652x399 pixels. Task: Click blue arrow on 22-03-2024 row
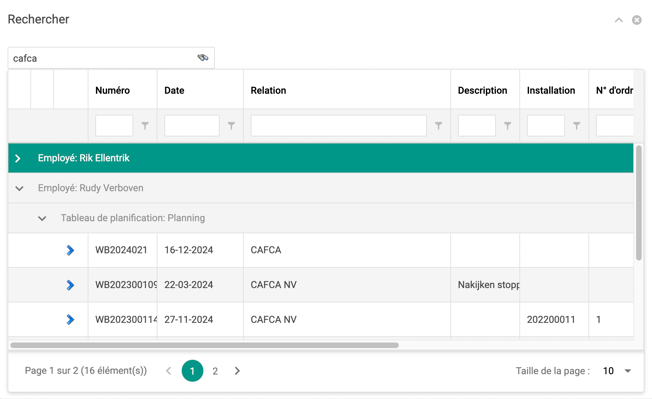click(70, 285)
